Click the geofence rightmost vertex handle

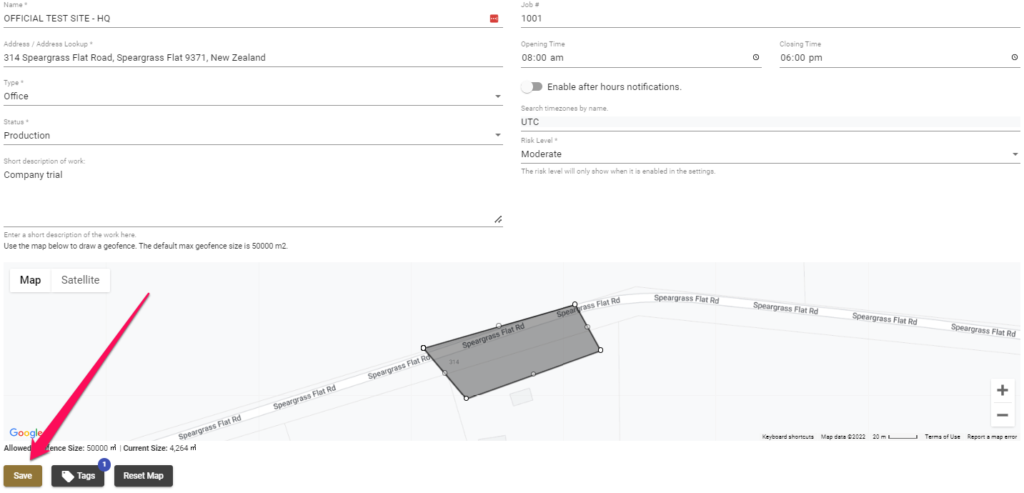coord(600,350)
